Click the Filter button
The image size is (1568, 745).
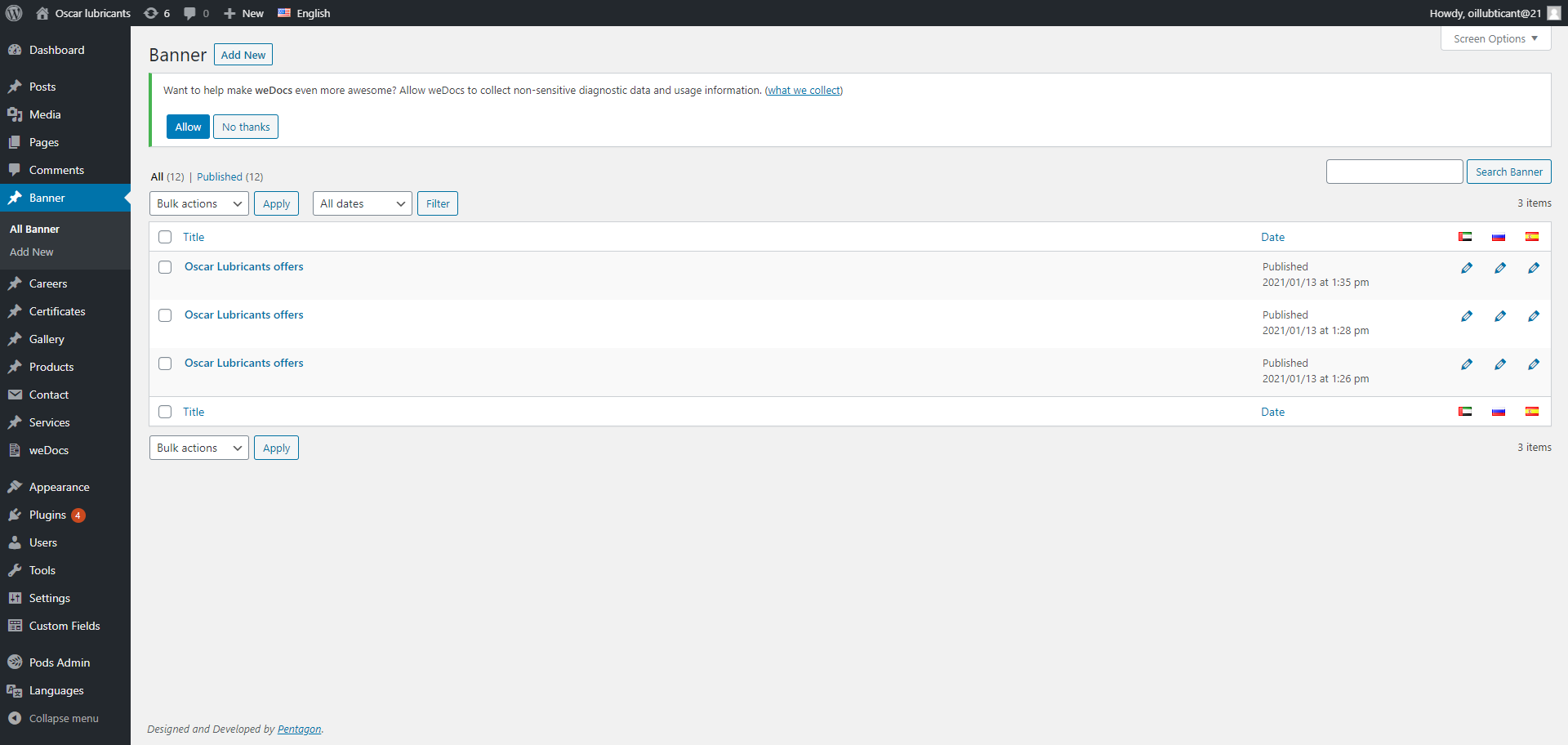coord(438,203)
